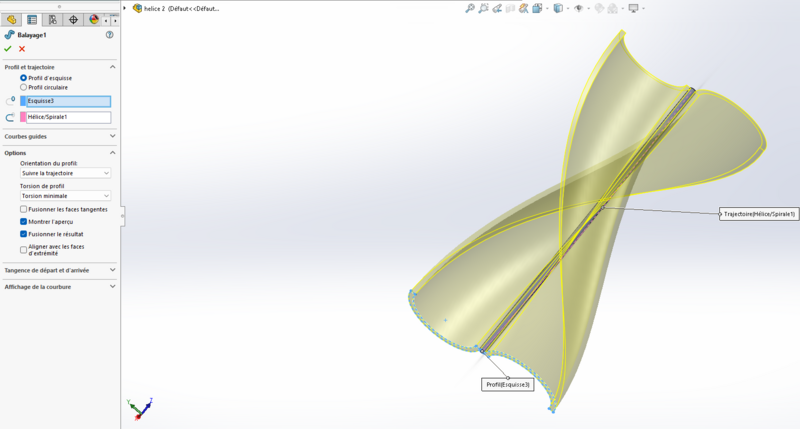
Task: Click the Dynamic Annotation Views icon
Action: (523, 8)
